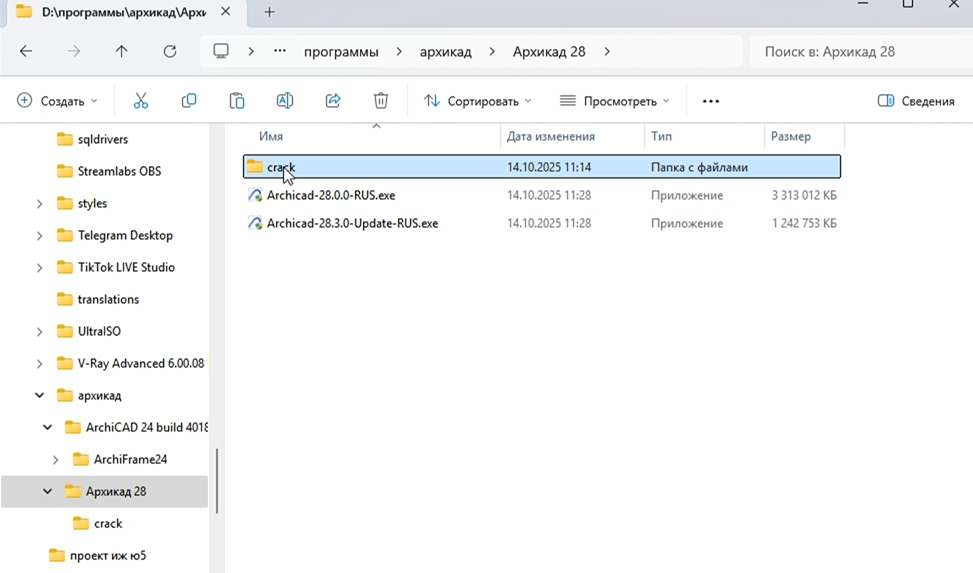
Task: Toggle the Сведения details pane
Action: pyautogui.click(x=916, y=101)
